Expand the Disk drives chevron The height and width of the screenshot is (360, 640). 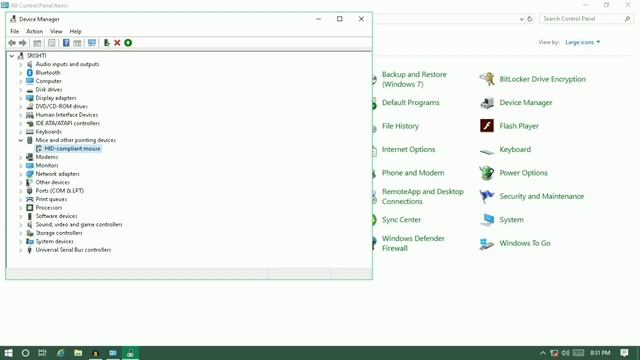(20, 89)
